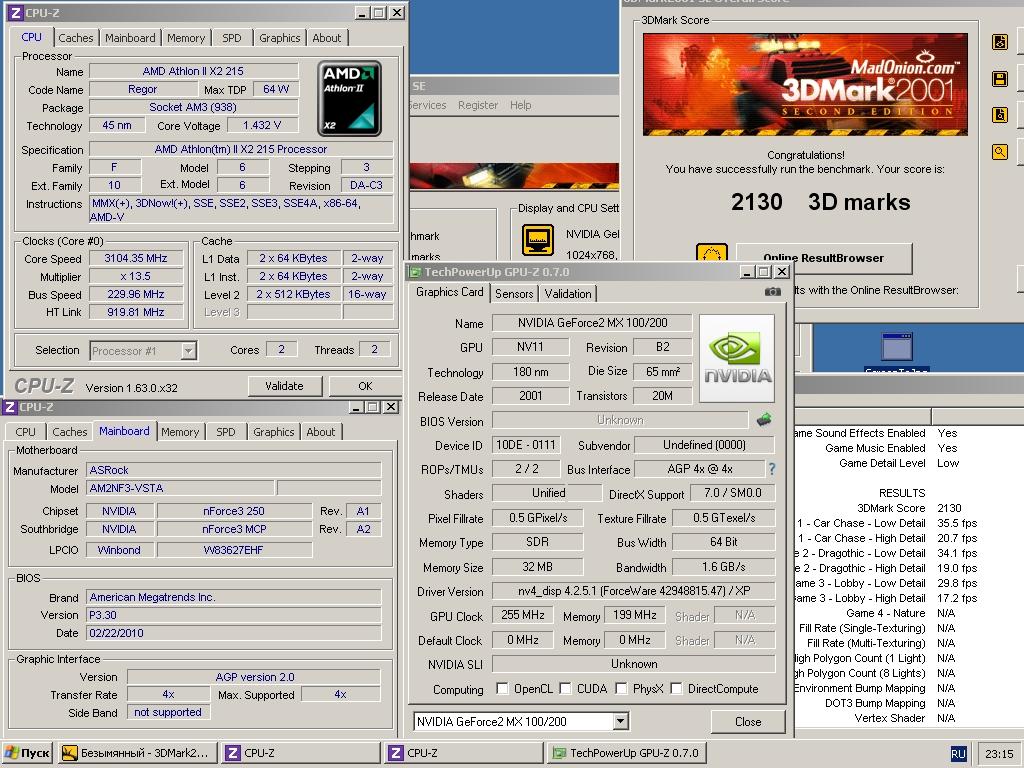
Task: Click the magnifier icon in 3DMark sidebar
Action: tap(999, 152)
